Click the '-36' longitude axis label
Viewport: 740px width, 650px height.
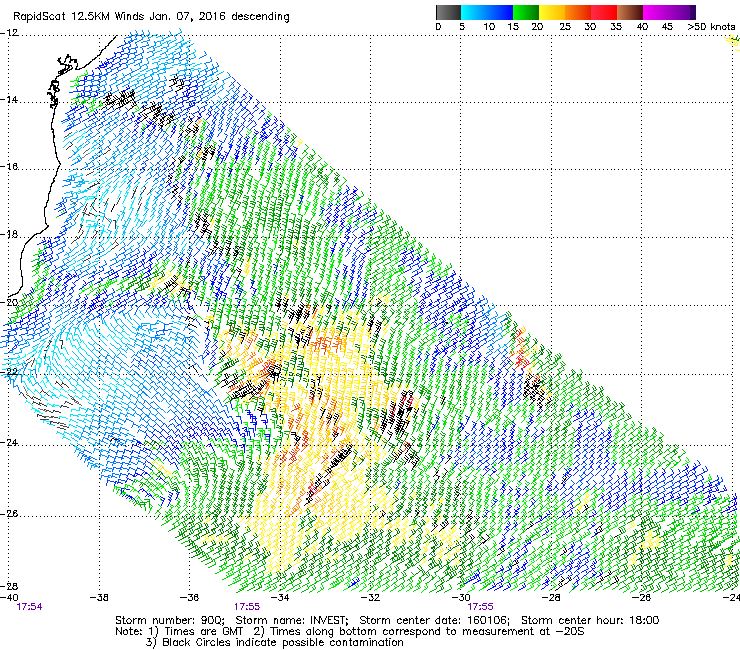coord(189,598)
